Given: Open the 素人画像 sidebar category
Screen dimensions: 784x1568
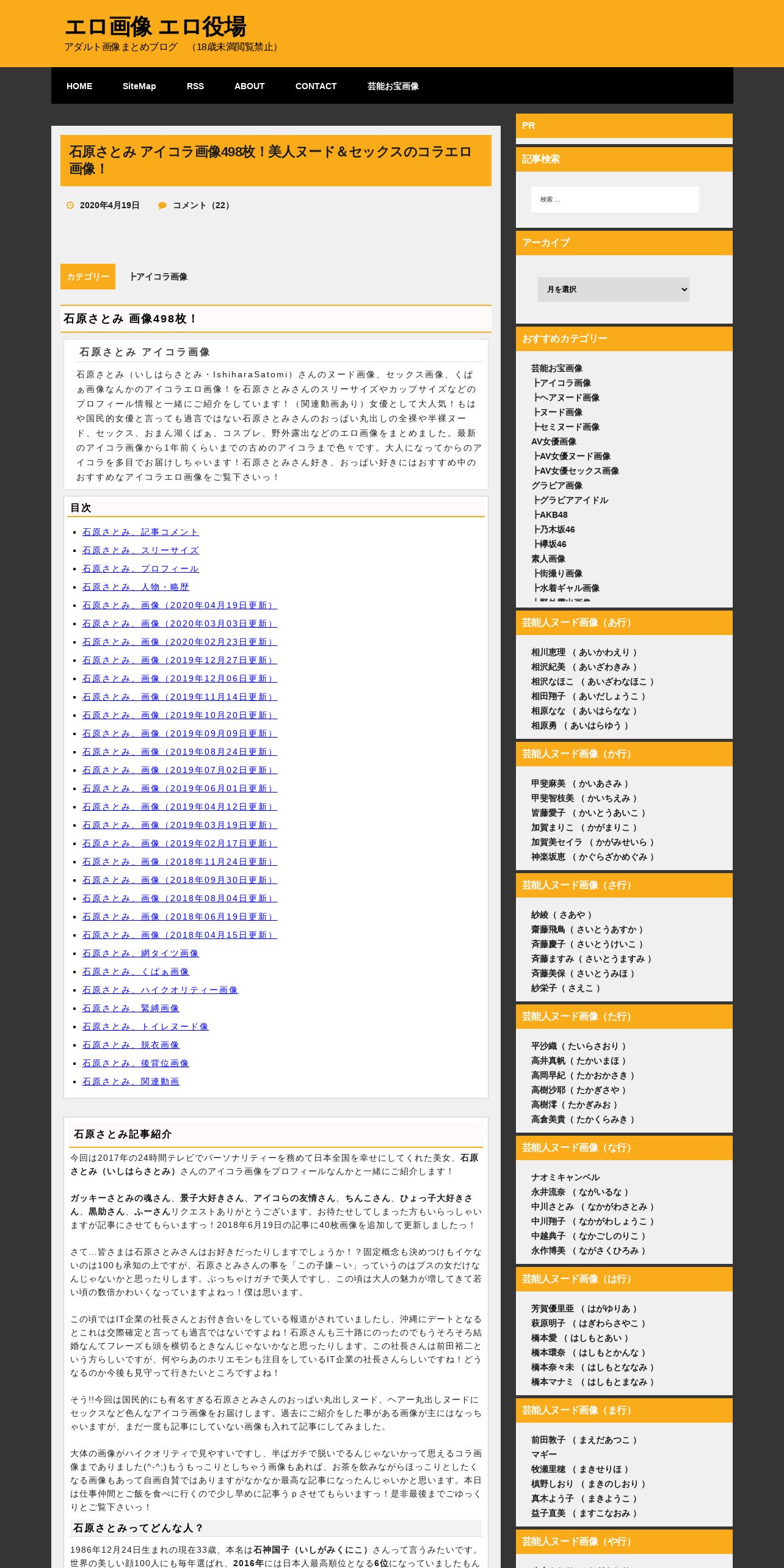Looking at the screenshot, I should pos(548,559).
